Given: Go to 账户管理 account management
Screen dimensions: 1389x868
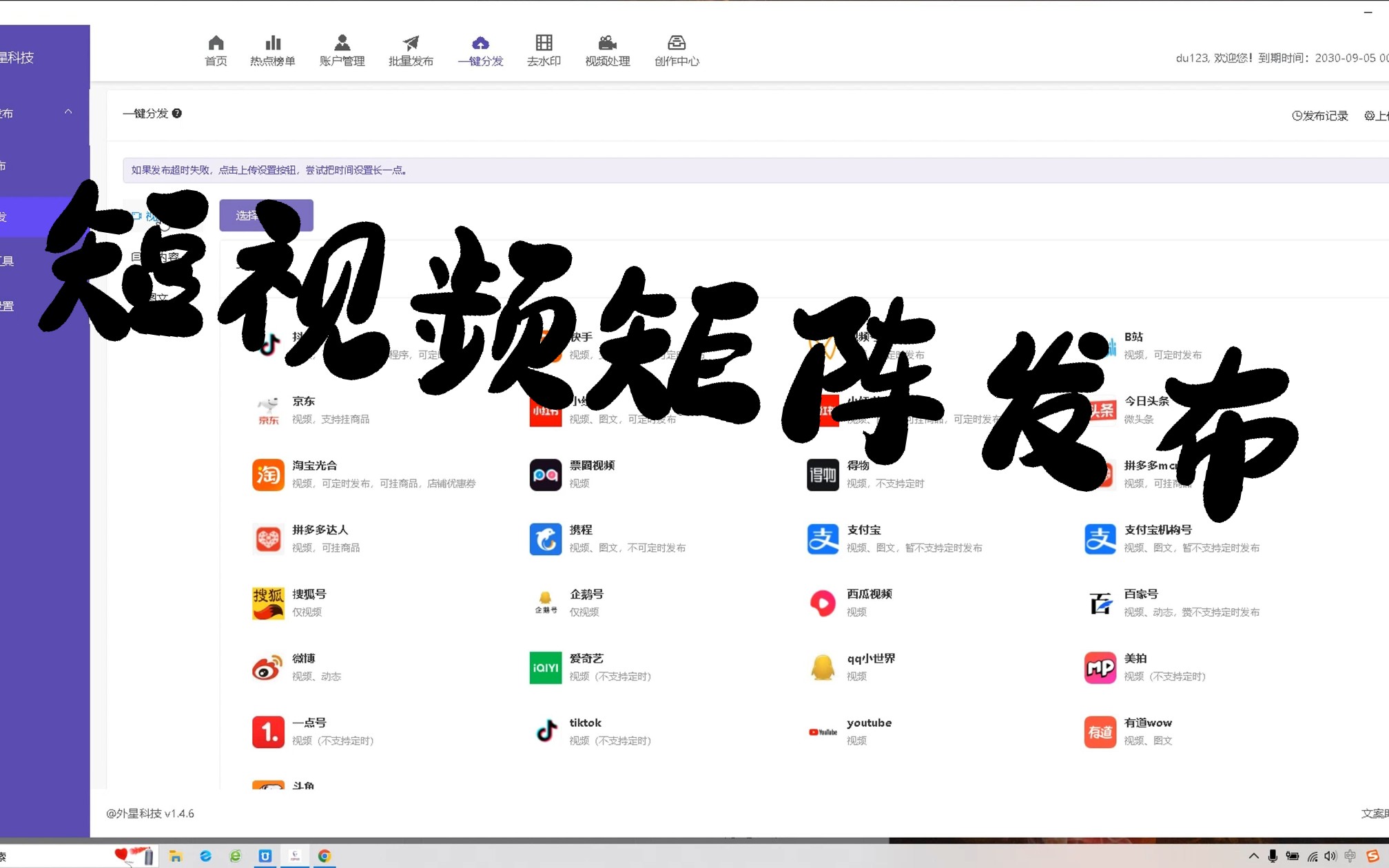Looking at the screenshot, I should pos(342,51).
